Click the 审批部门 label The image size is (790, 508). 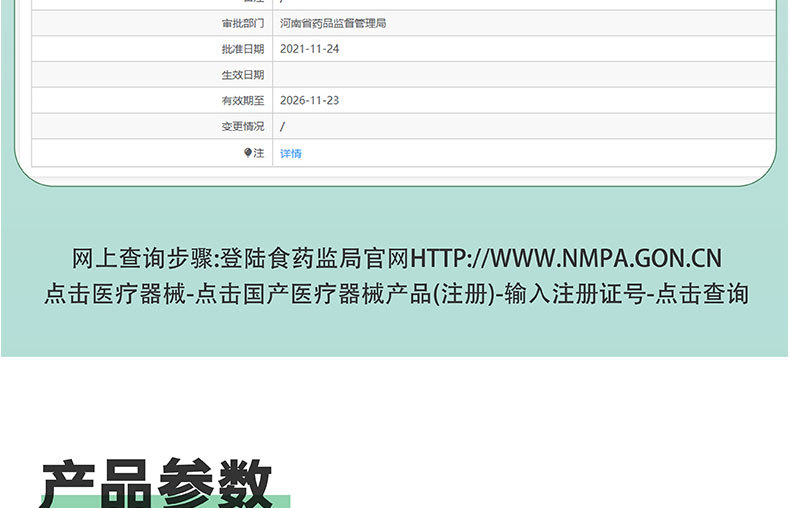pos(243,23)
